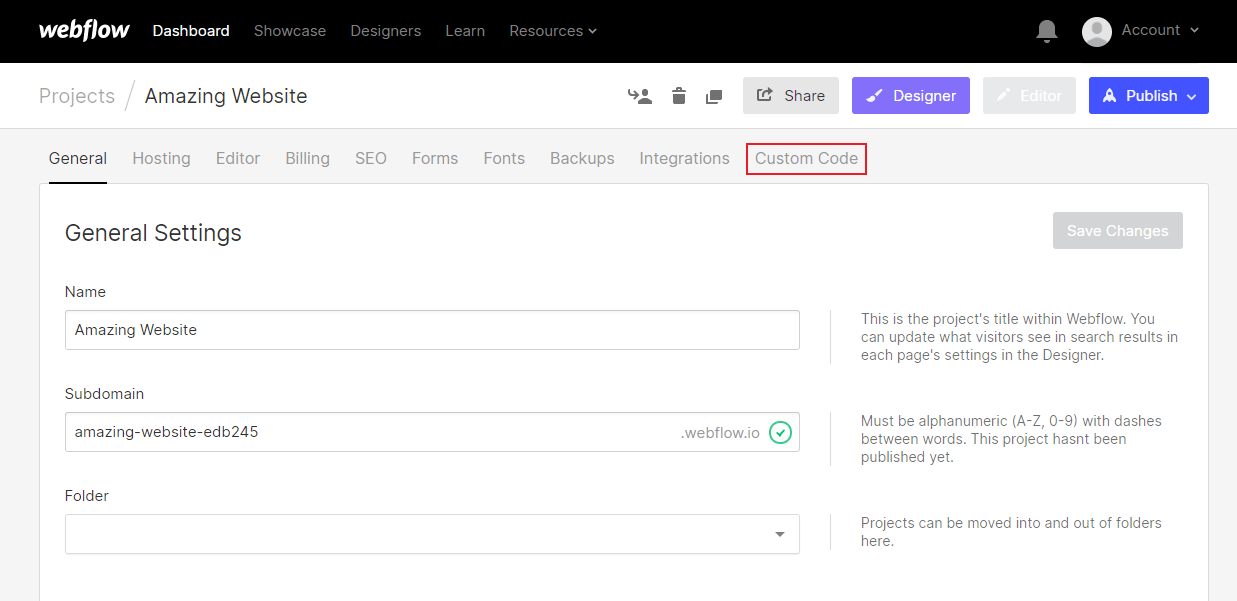Switch to the Editor settings tab

click(238, 158)
